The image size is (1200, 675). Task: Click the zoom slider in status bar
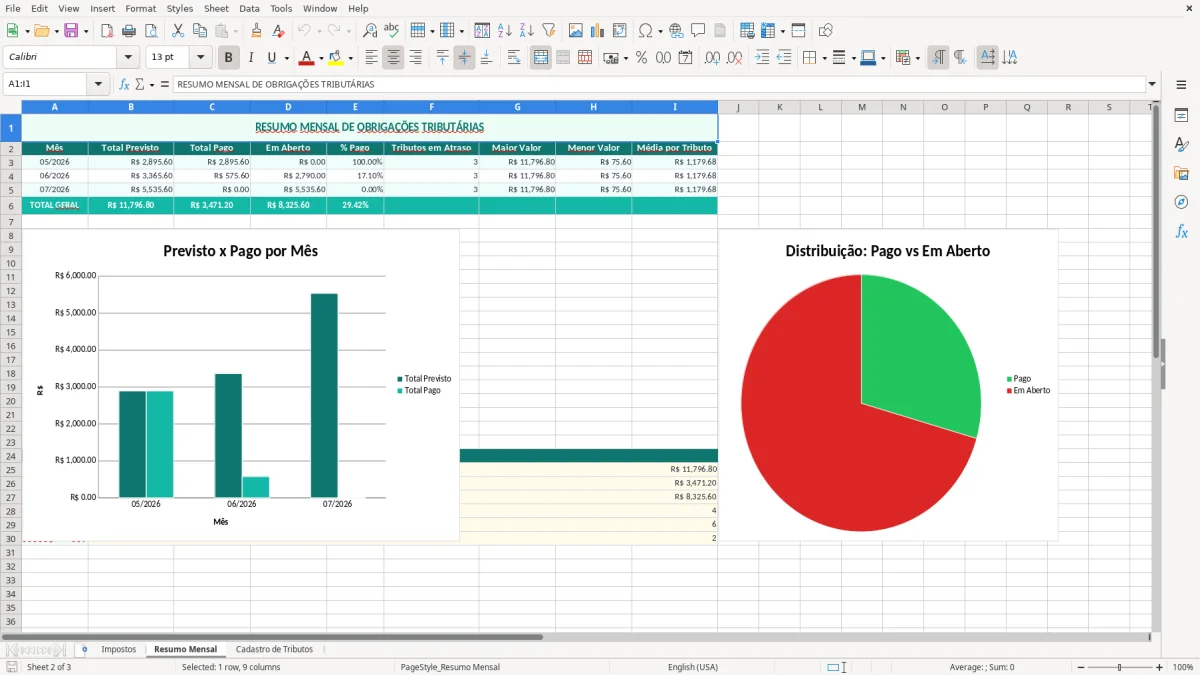[1120, 667]
